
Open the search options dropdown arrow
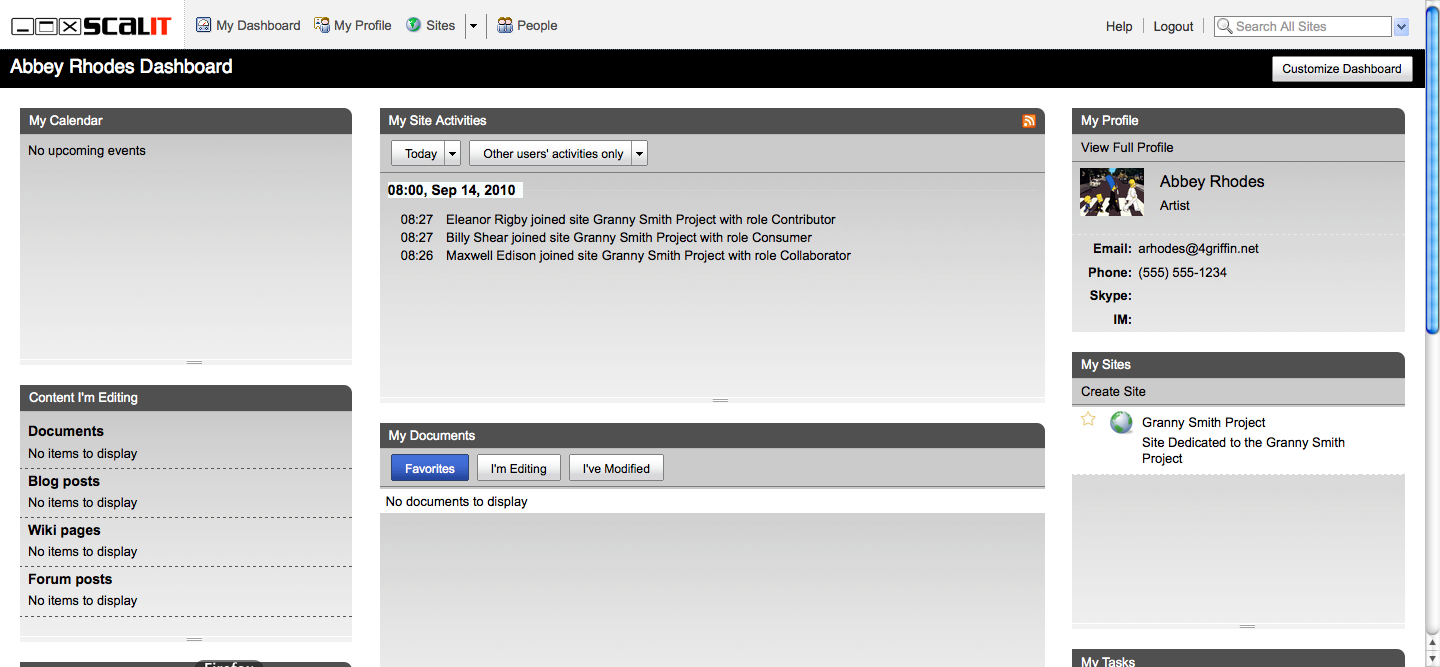1401,27
